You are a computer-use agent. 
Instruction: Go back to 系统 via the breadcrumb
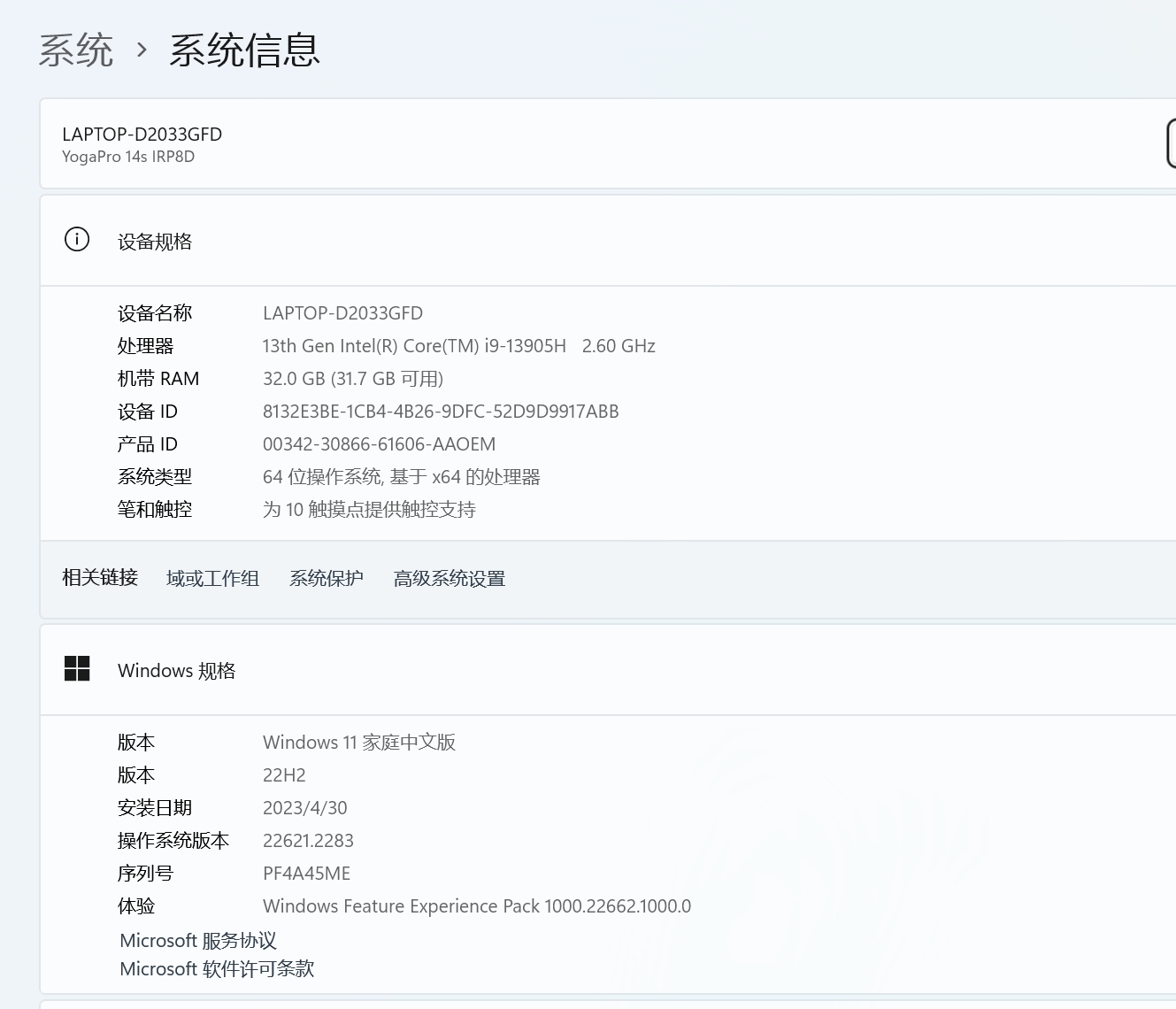click(x=76, y=50)
